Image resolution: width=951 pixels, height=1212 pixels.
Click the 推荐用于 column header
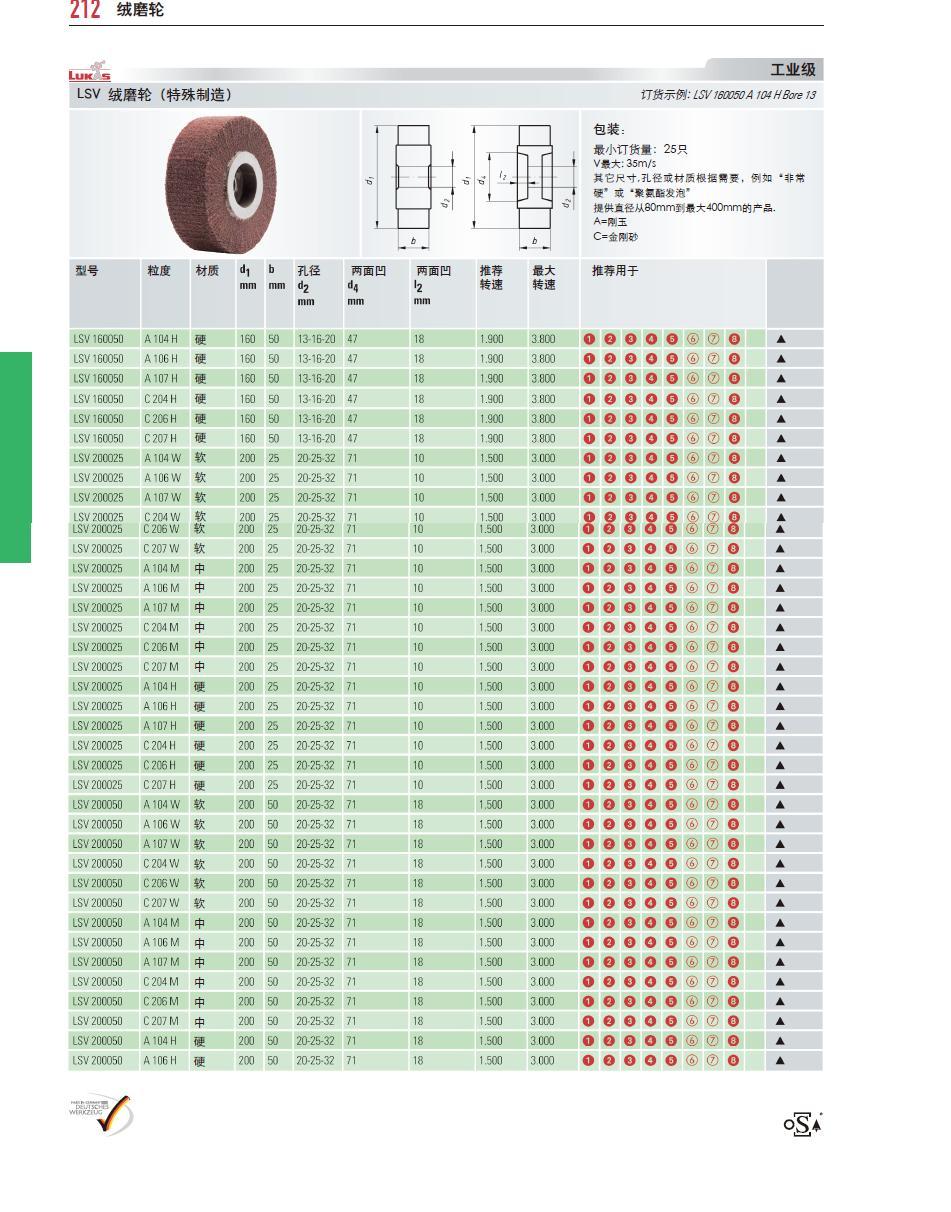point(614,271)
